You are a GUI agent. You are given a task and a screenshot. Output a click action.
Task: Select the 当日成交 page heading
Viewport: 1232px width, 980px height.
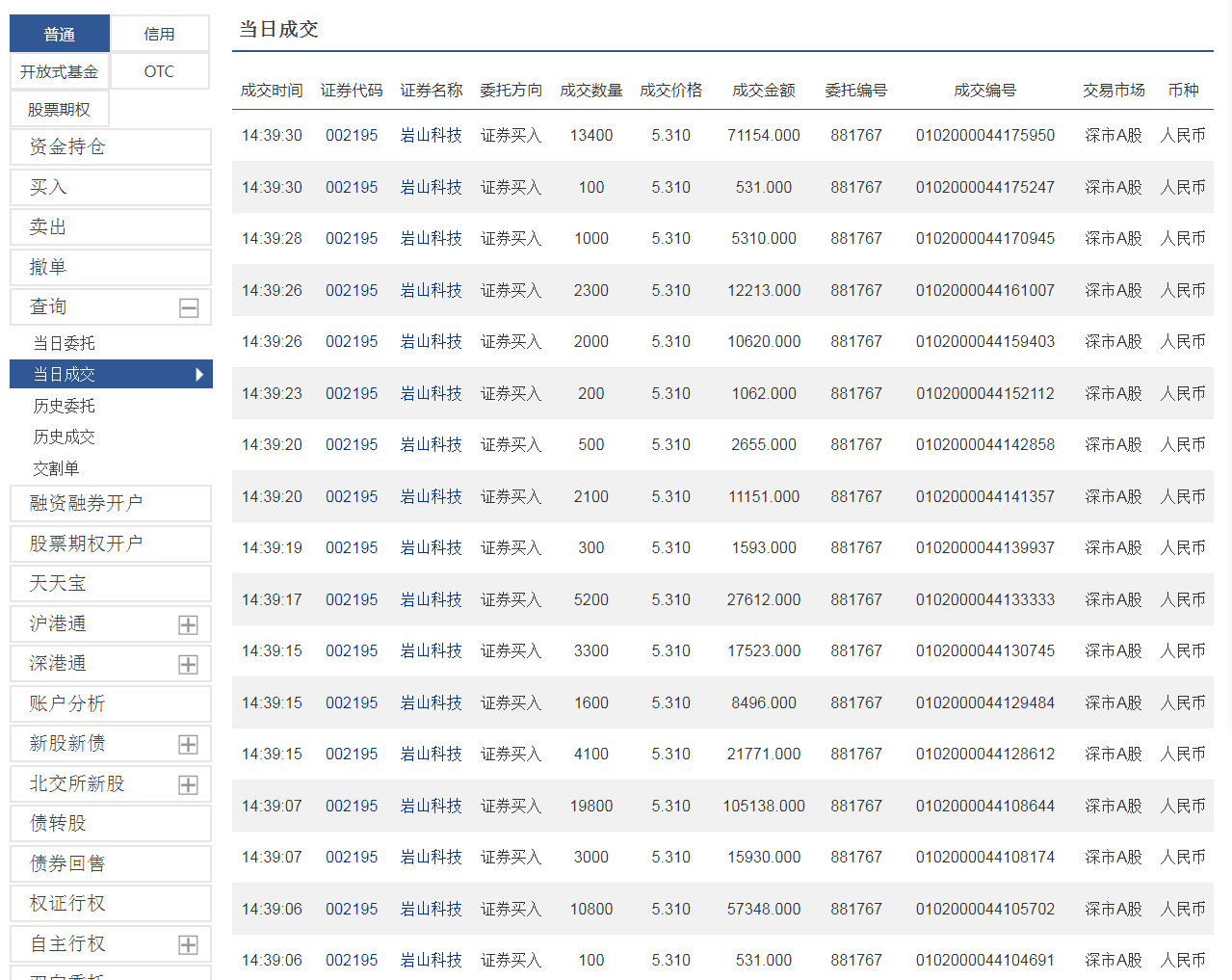click(x=278, y=29)
